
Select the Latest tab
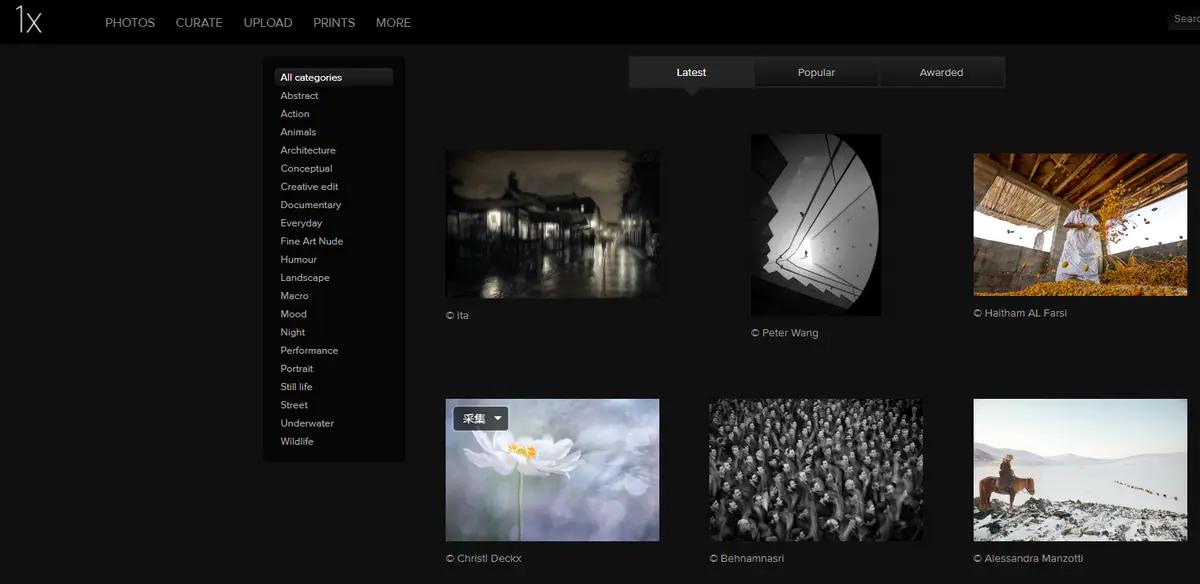click(x=691, y=73)
